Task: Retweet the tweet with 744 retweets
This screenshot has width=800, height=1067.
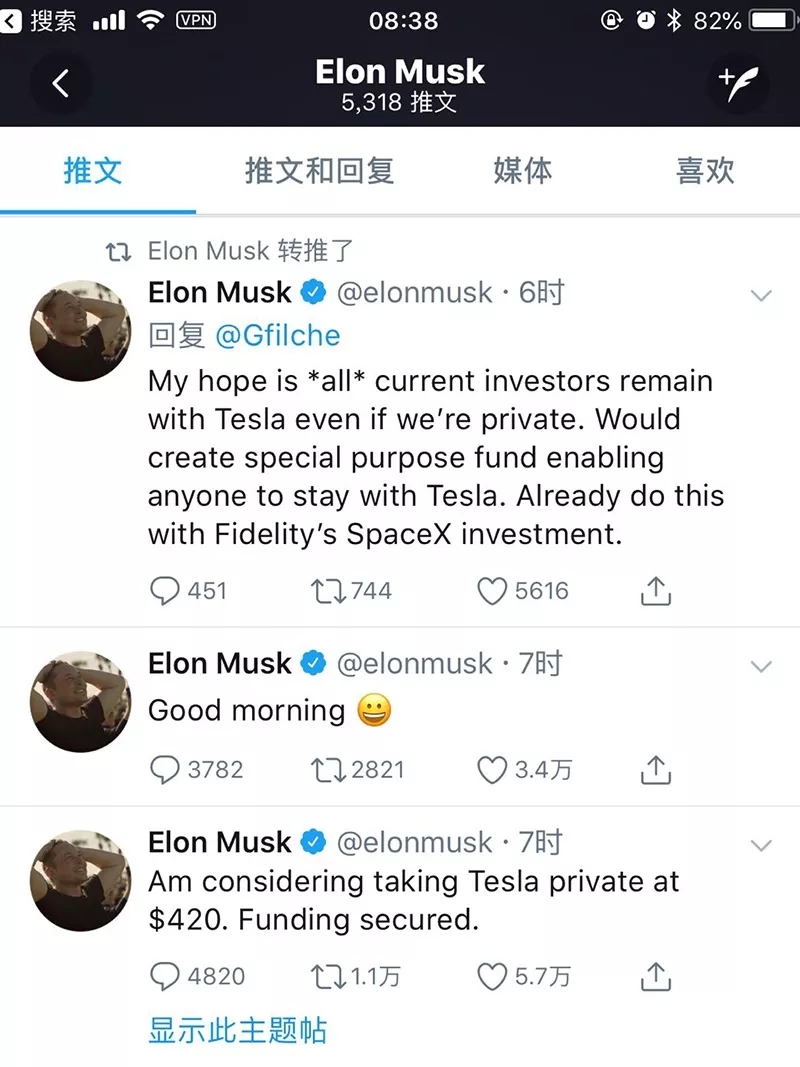Action: [x=325, y=591]
